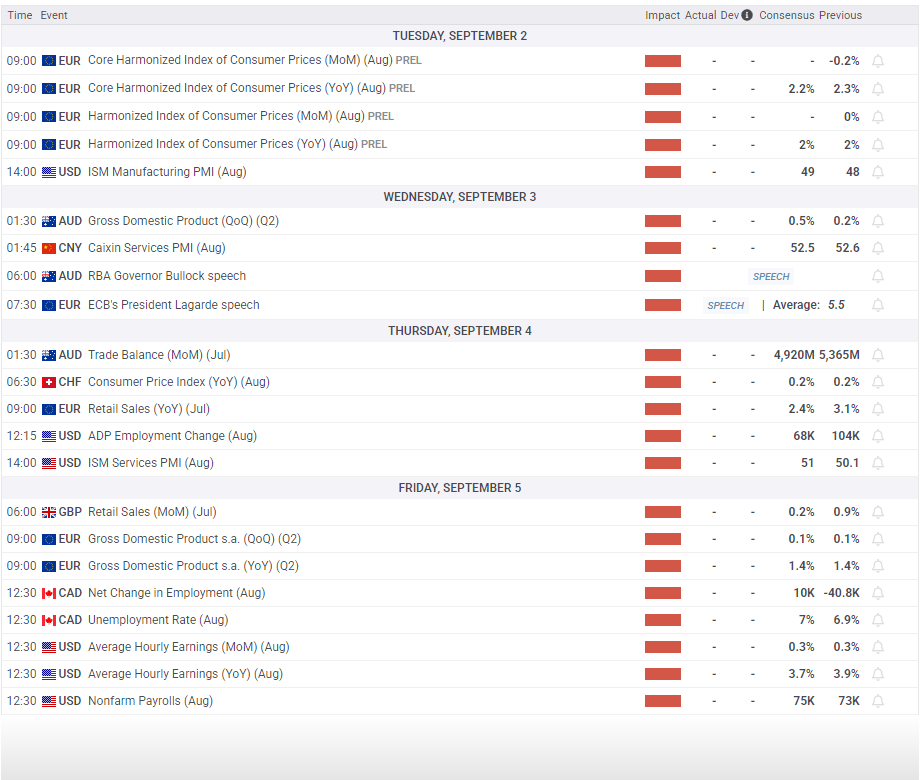Click the UK flag on GBP Retail Sales row

coord(49,512)
